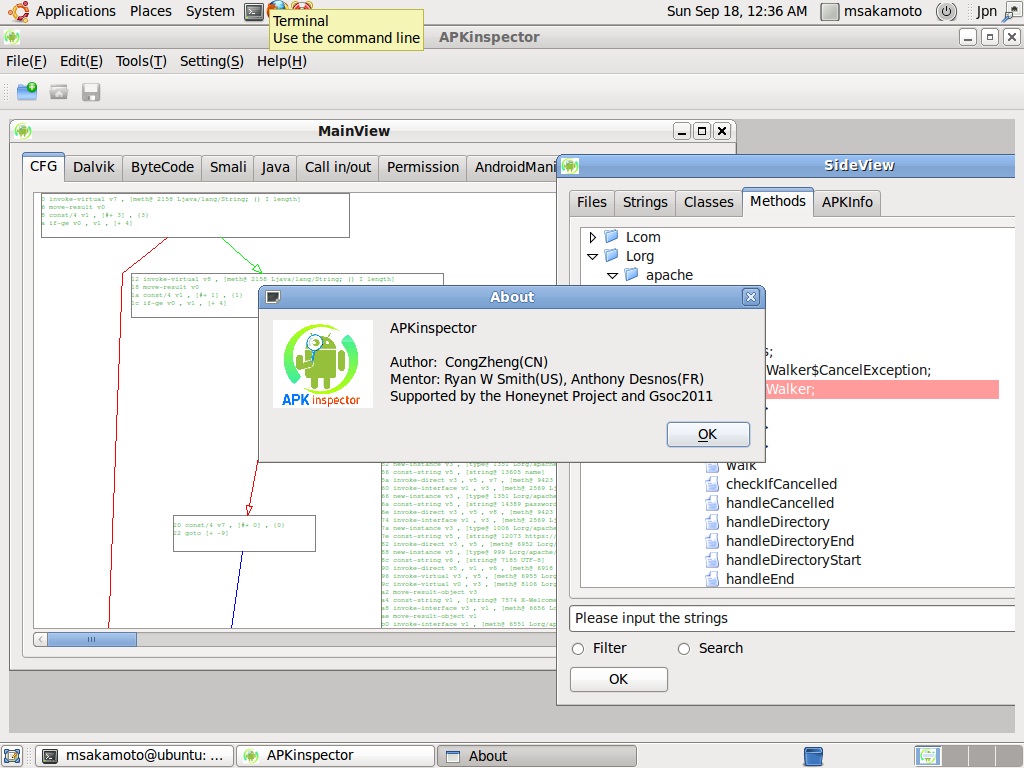The height and width of the screenshot is (768, 1024).
Task: Click the handleEnd method file icon
Action: click(x=712, y=579)
